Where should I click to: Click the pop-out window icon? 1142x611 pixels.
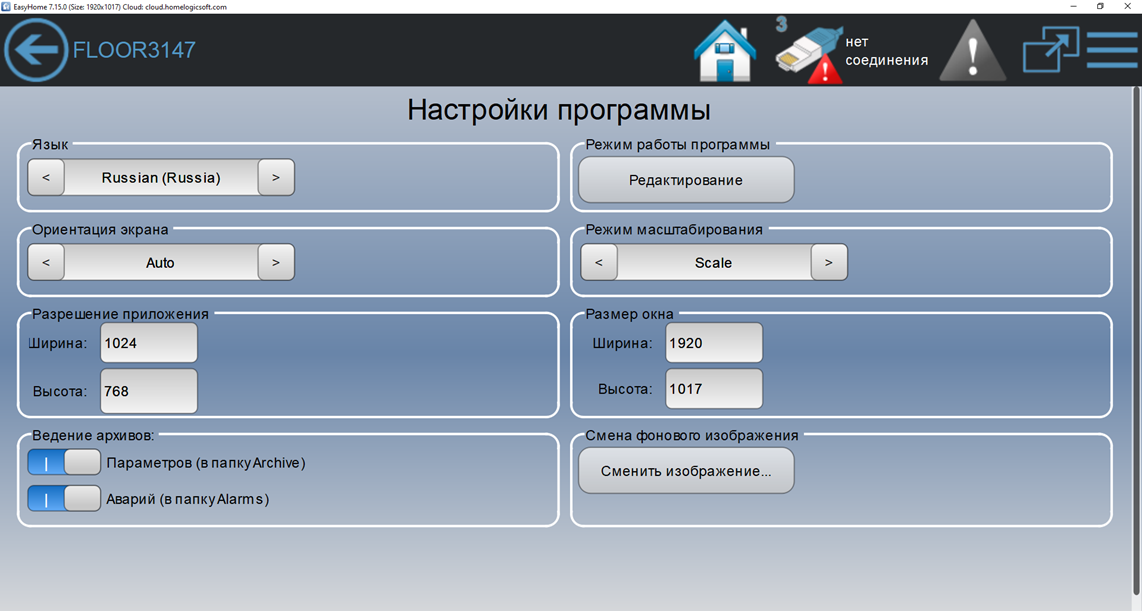click(x=1050, y=50)
